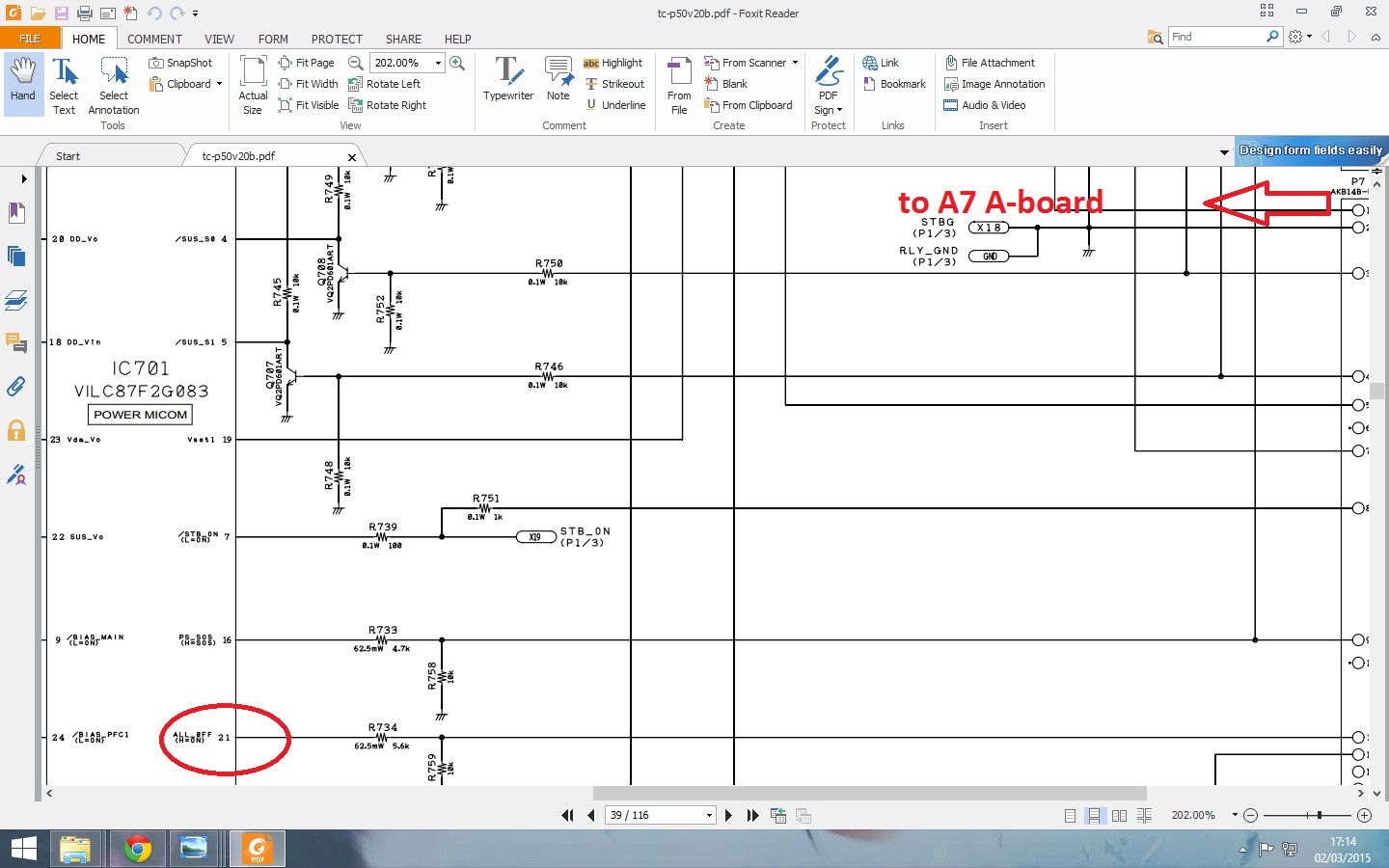Image resolution: width=1389 pixels, height=868 pixels.
Task: Open the Bookmarks panel in the sidebar
Action: 16,212
